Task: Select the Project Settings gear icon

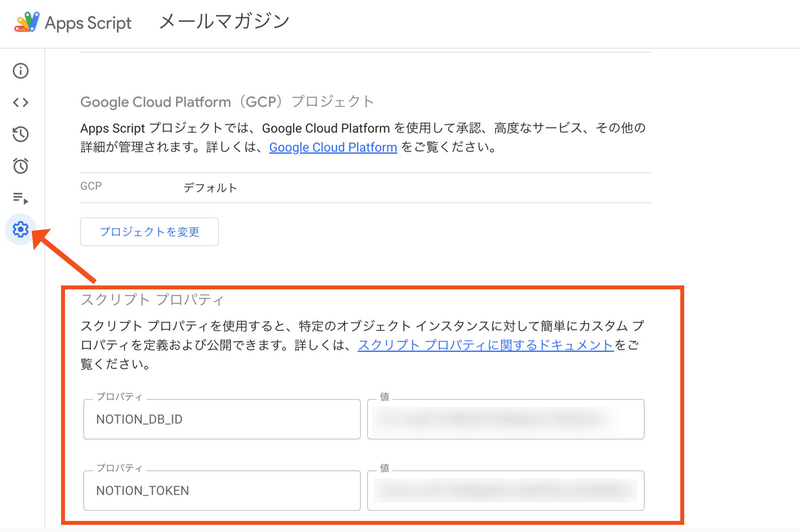Action: point(20,230)
